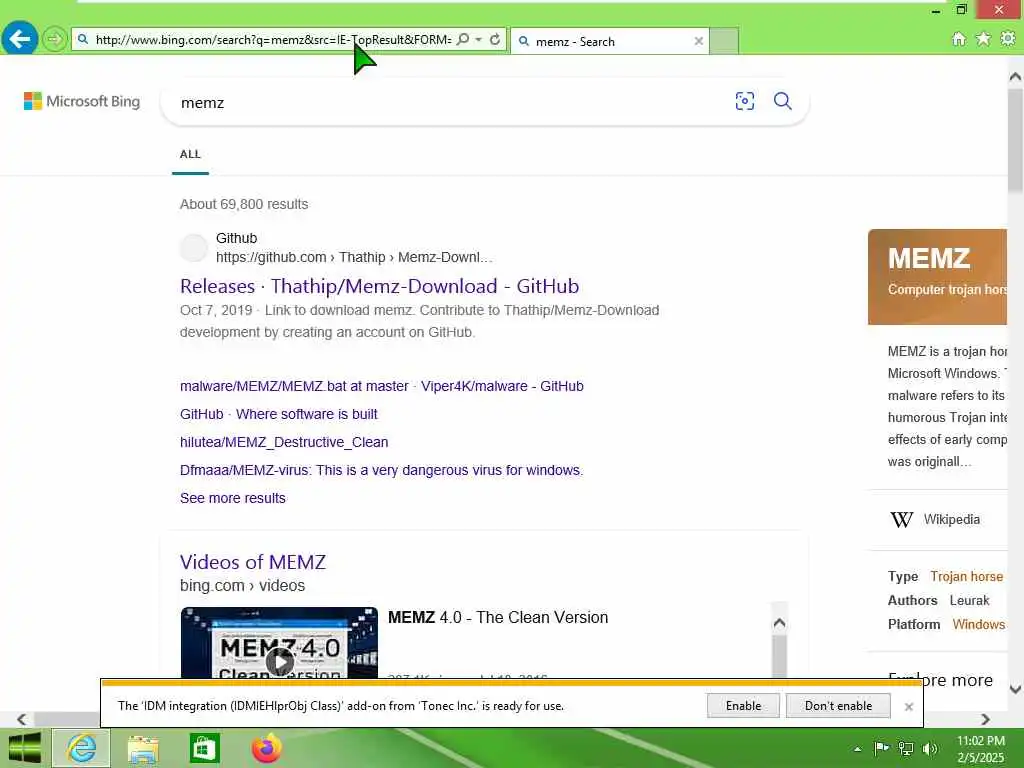This screenshot has height=768, width=1024.
Task: Click 'Don't enable' on add-on bar
Action: pos(838,706)
